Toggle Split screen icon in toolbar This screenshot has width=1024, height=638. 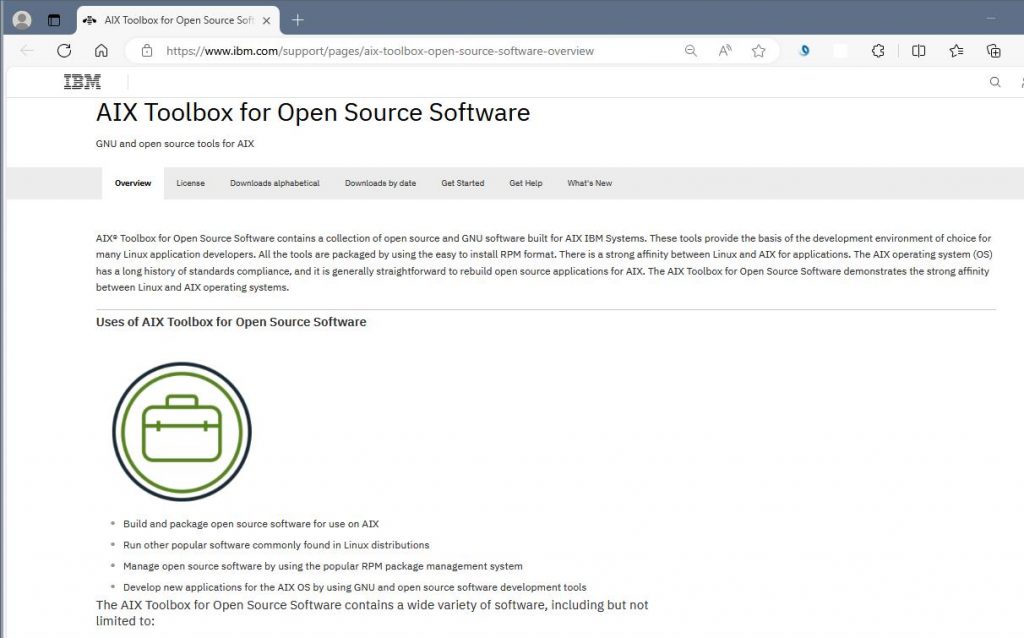coord(918,51)
